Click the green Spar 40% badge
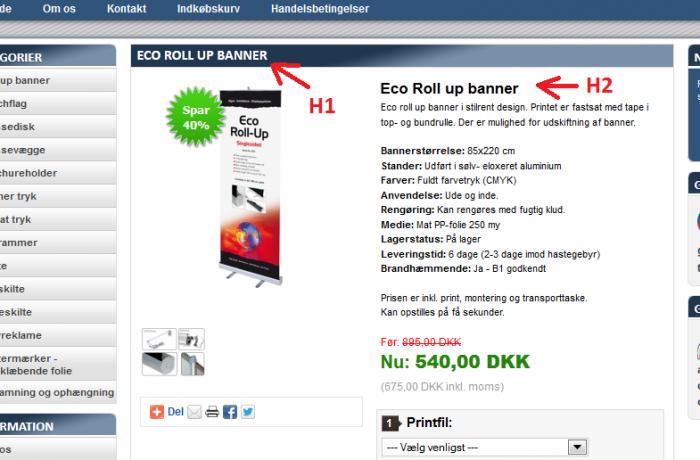The width and height of the screenshot is (700, 460). tap(196, 117)
